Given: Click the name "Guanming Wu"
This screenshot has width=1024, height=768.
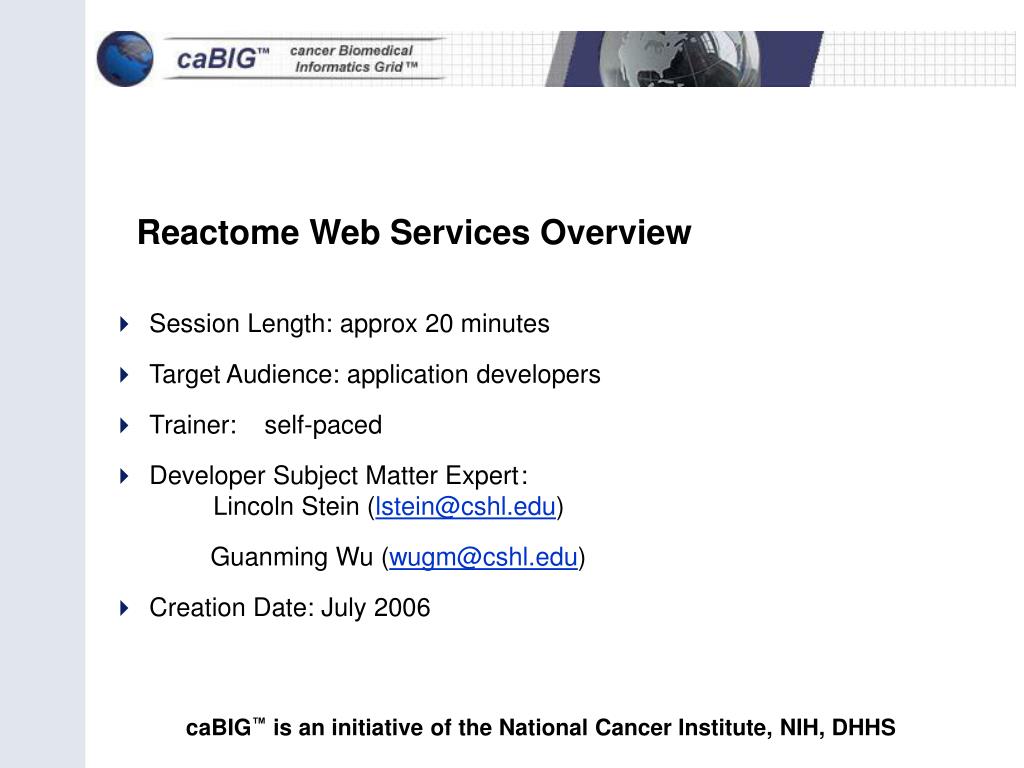Looking at the screenshot, I should (291, 557).
